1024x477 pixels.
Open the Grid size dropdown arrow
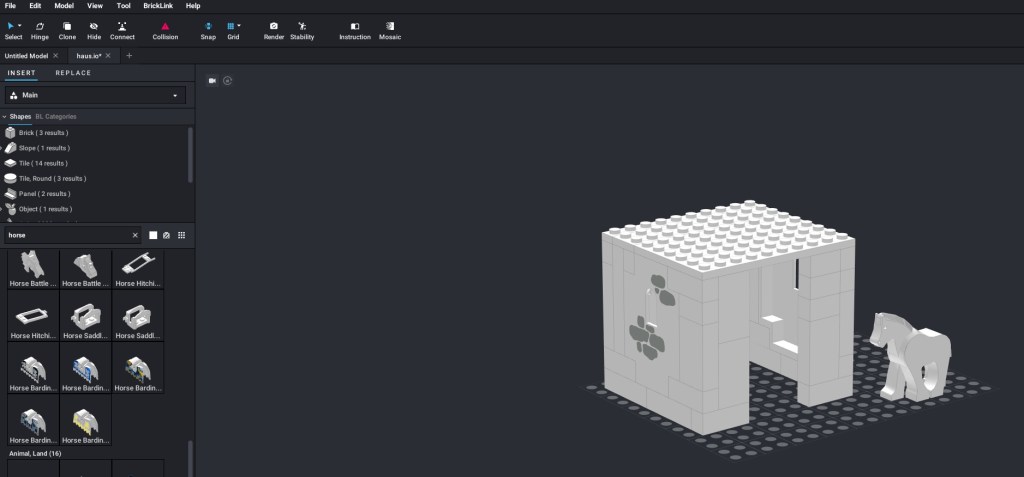(x=239, y=25)
